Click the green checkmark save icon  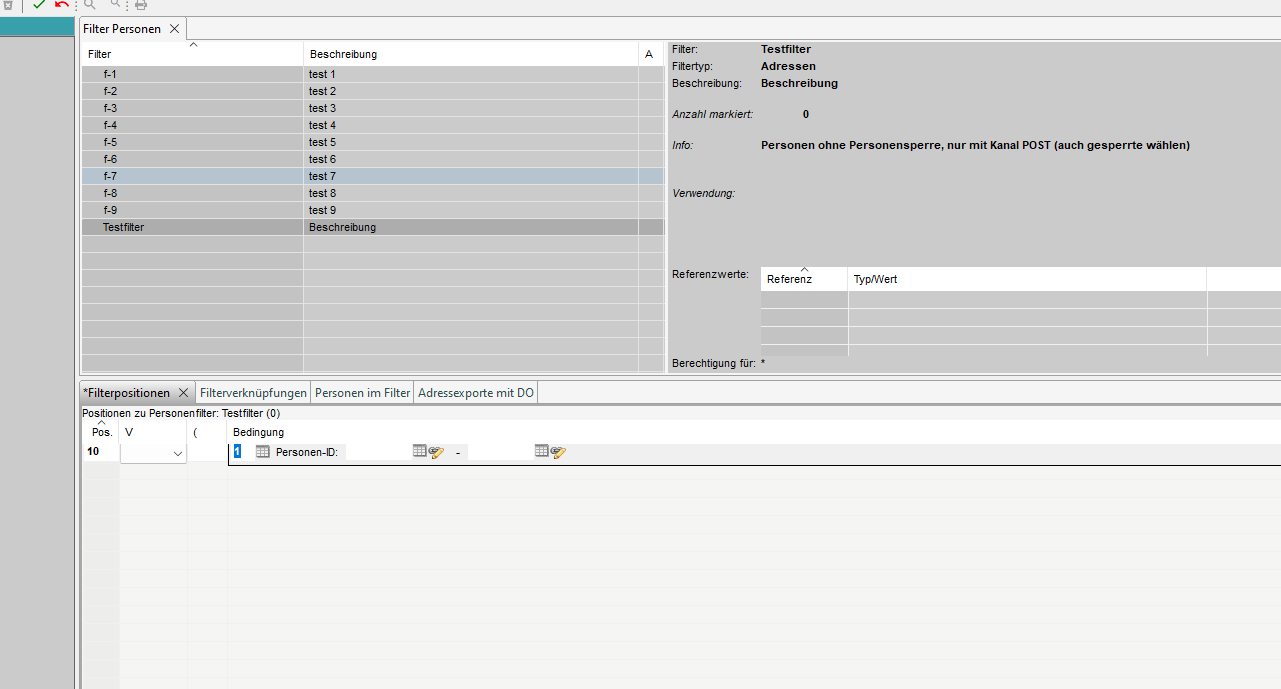[39, 5]
